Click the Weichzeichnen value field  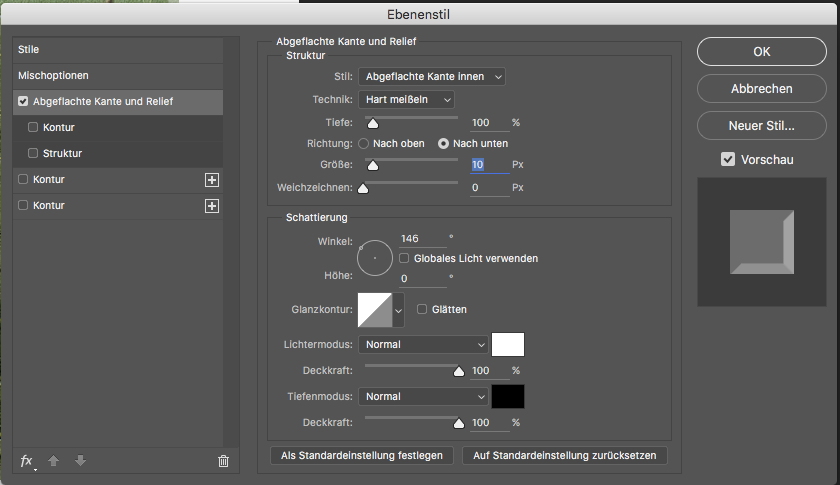(x=490, y=188)
